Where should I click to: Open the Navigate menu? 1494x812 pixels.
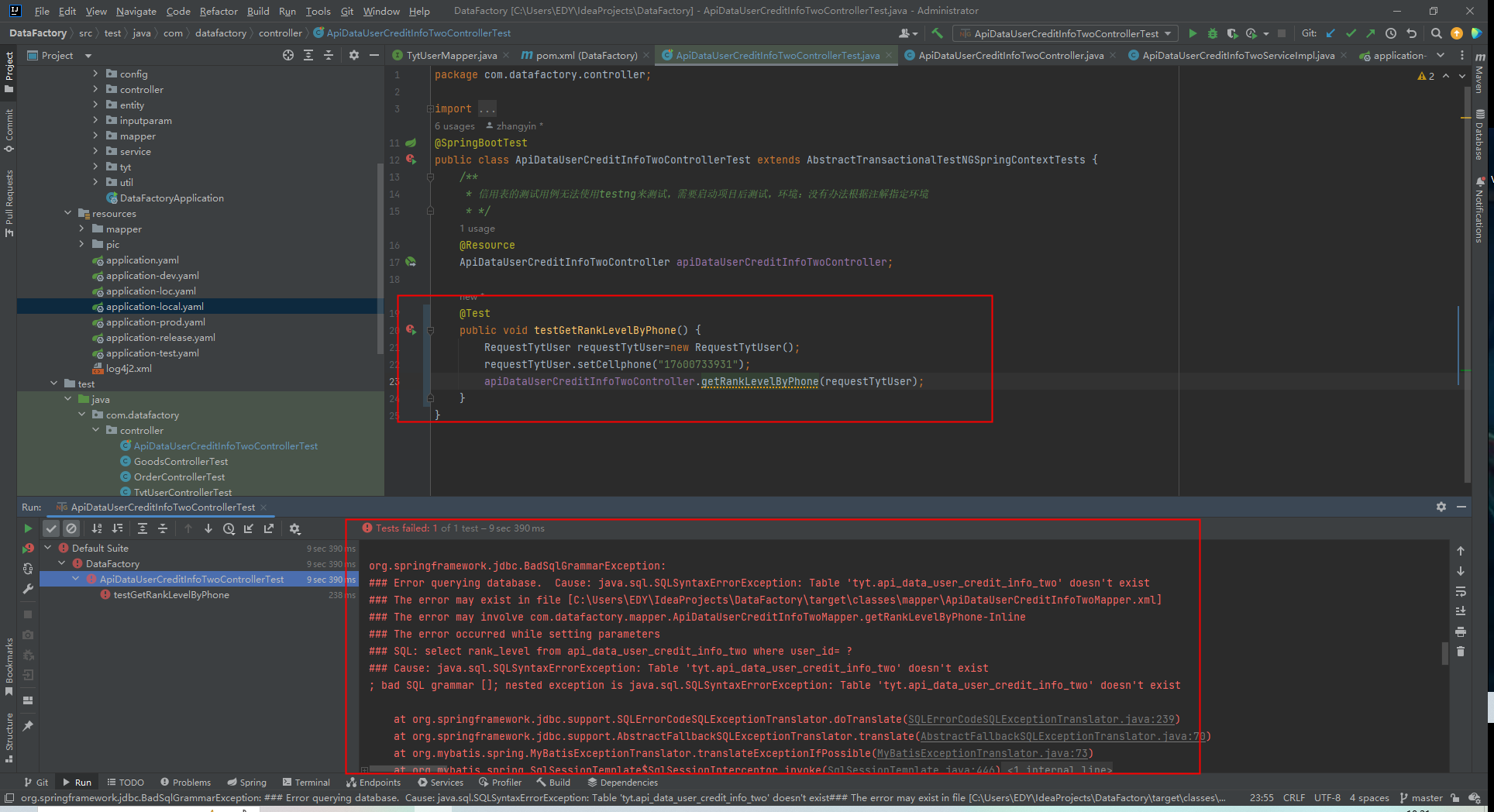coord(136,11)
